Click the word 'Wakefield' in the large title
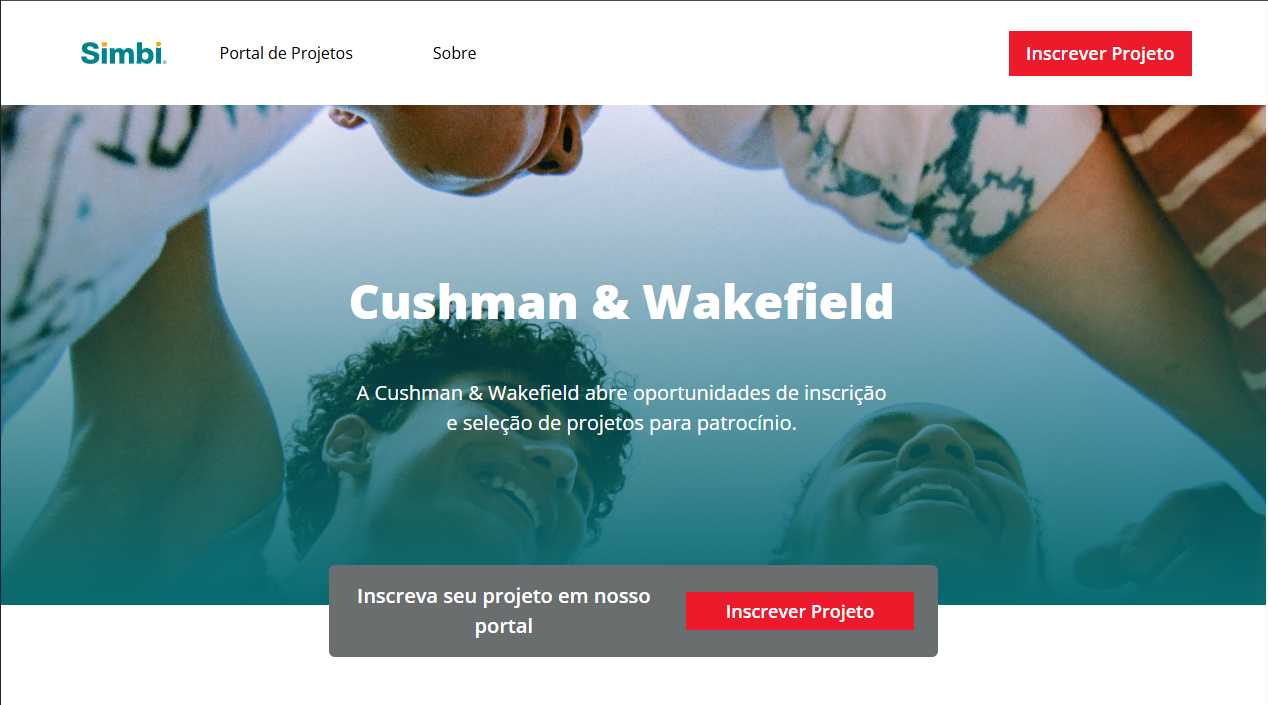The height and width of the screenshot is (705, 1268). tap(768, 301)
